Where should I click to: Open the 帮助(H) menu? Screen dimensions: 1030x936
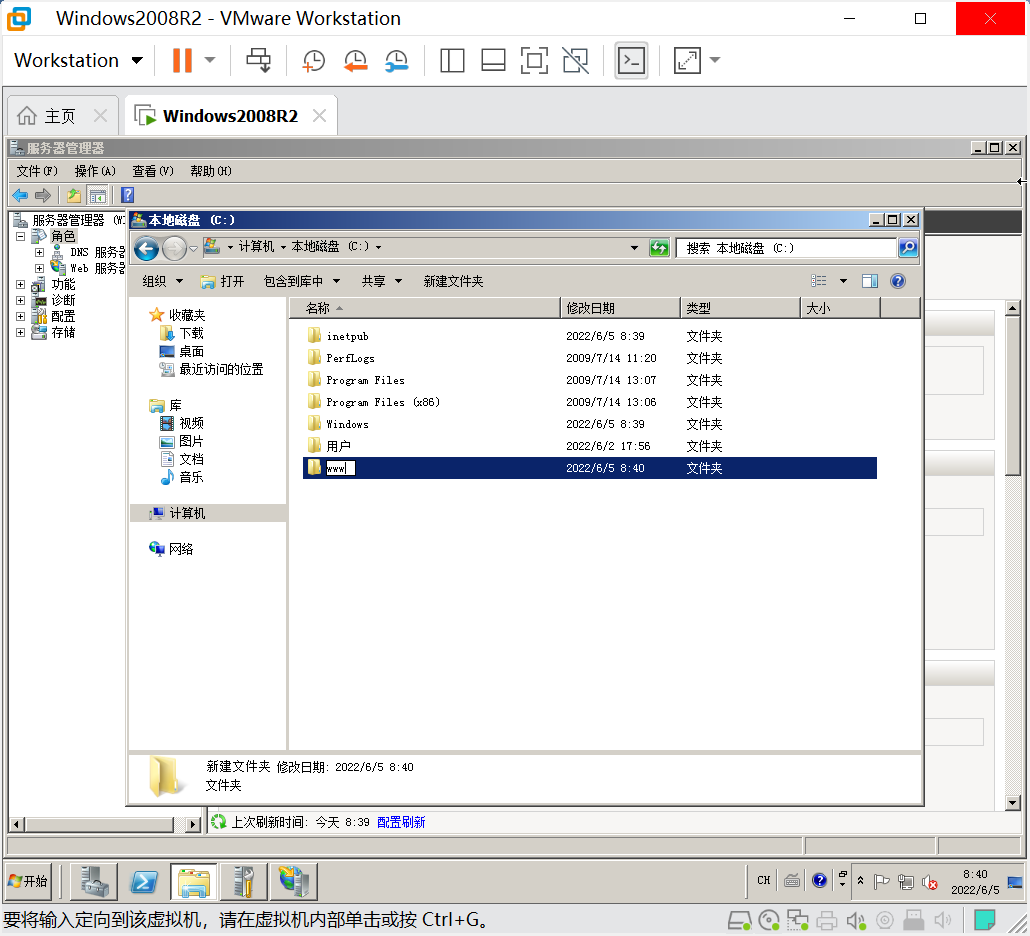pyautogui.click(x=210, y=171)
